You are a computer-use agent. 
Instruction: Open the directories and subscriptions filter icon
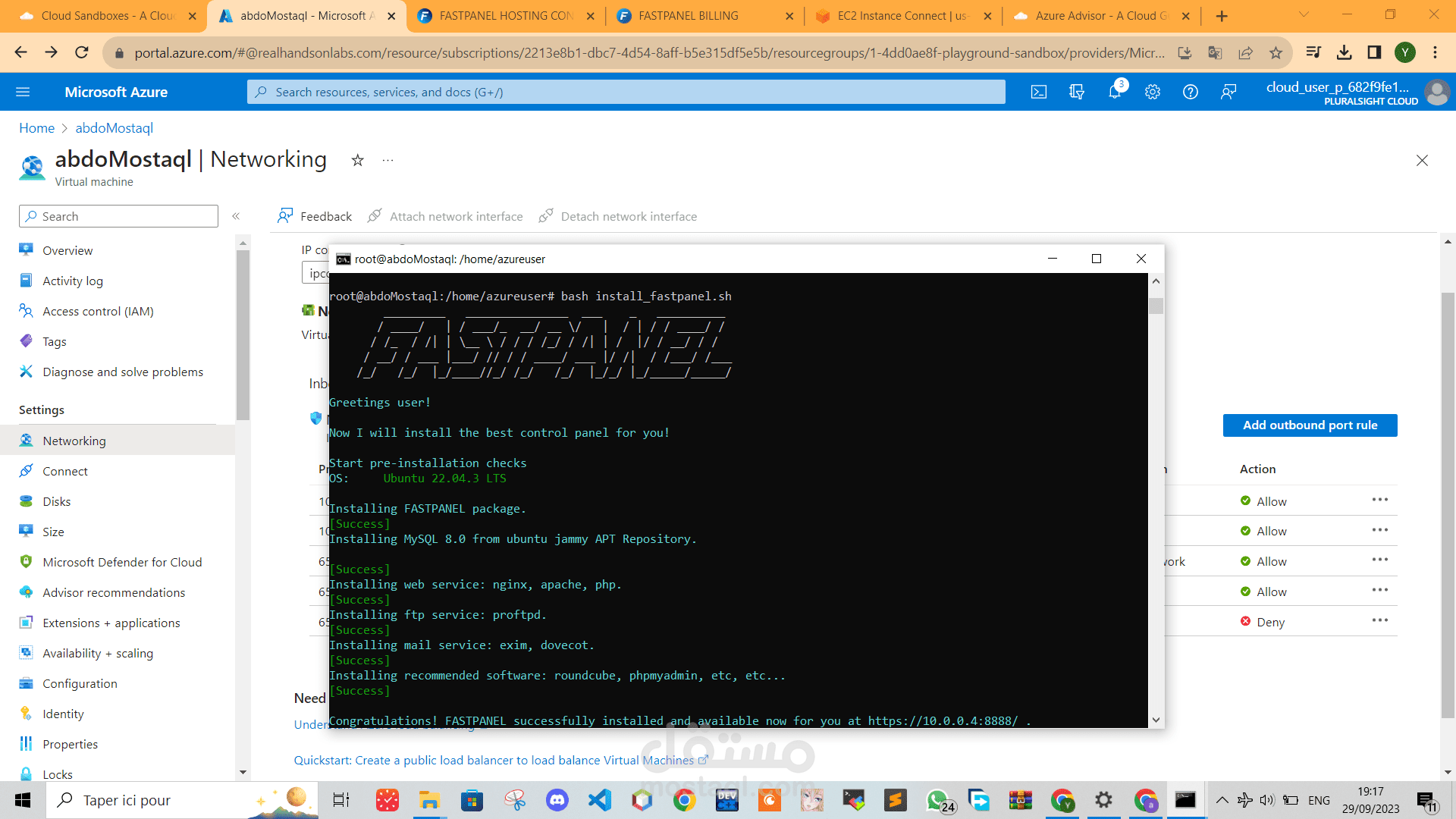[1076, 92]
